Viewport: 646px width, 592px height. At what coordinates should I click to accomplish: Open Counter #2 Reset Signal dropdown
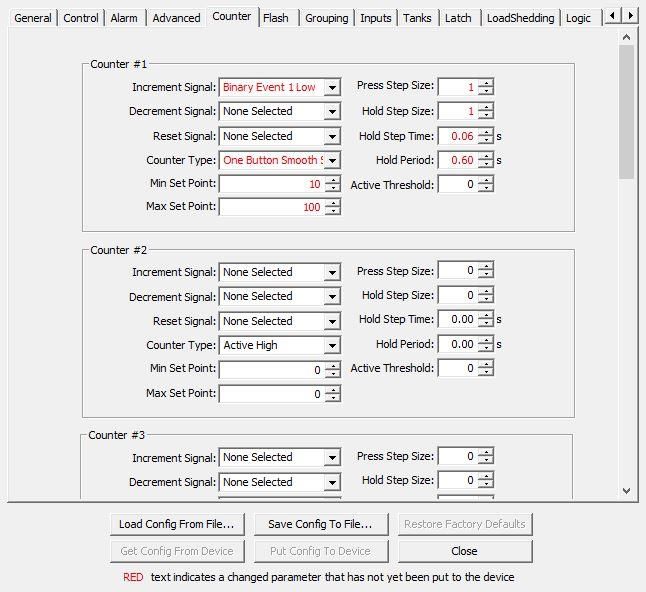(332, 321)
